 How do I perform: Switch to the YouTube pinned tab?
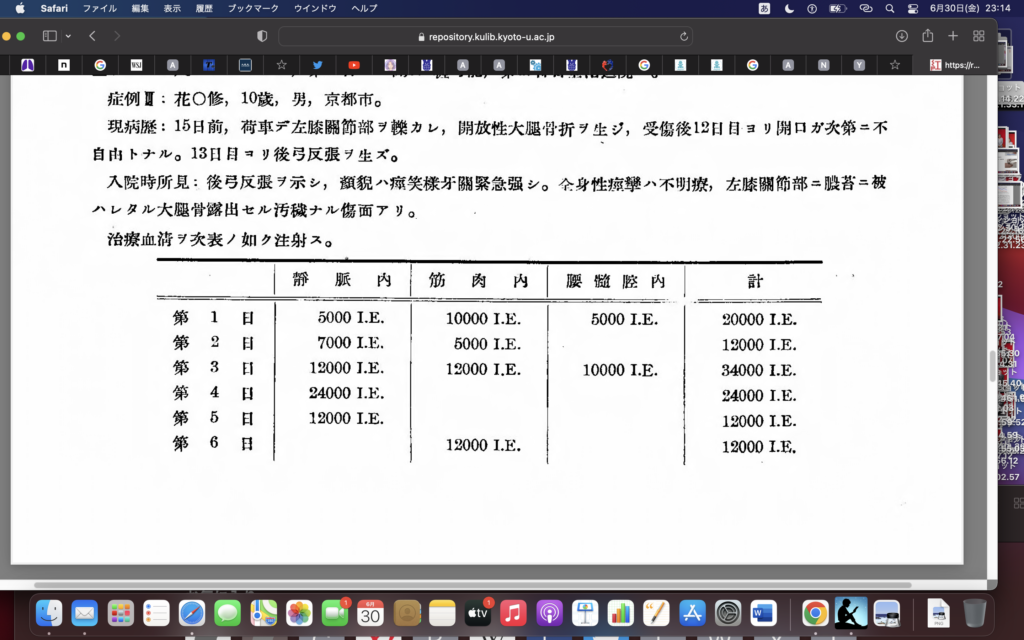[354, 65]
